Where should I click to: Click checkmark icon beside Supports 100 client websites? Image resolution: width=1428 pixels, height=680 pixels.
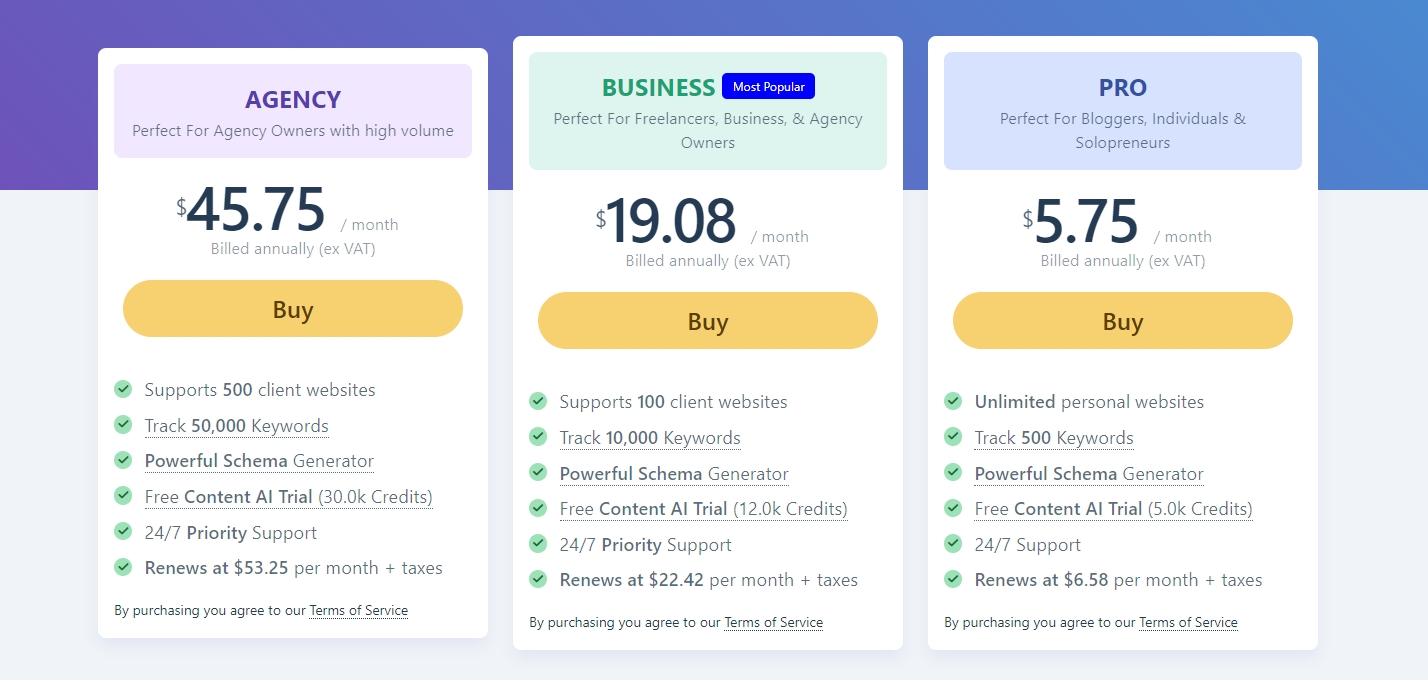click(x=538, y=401)
